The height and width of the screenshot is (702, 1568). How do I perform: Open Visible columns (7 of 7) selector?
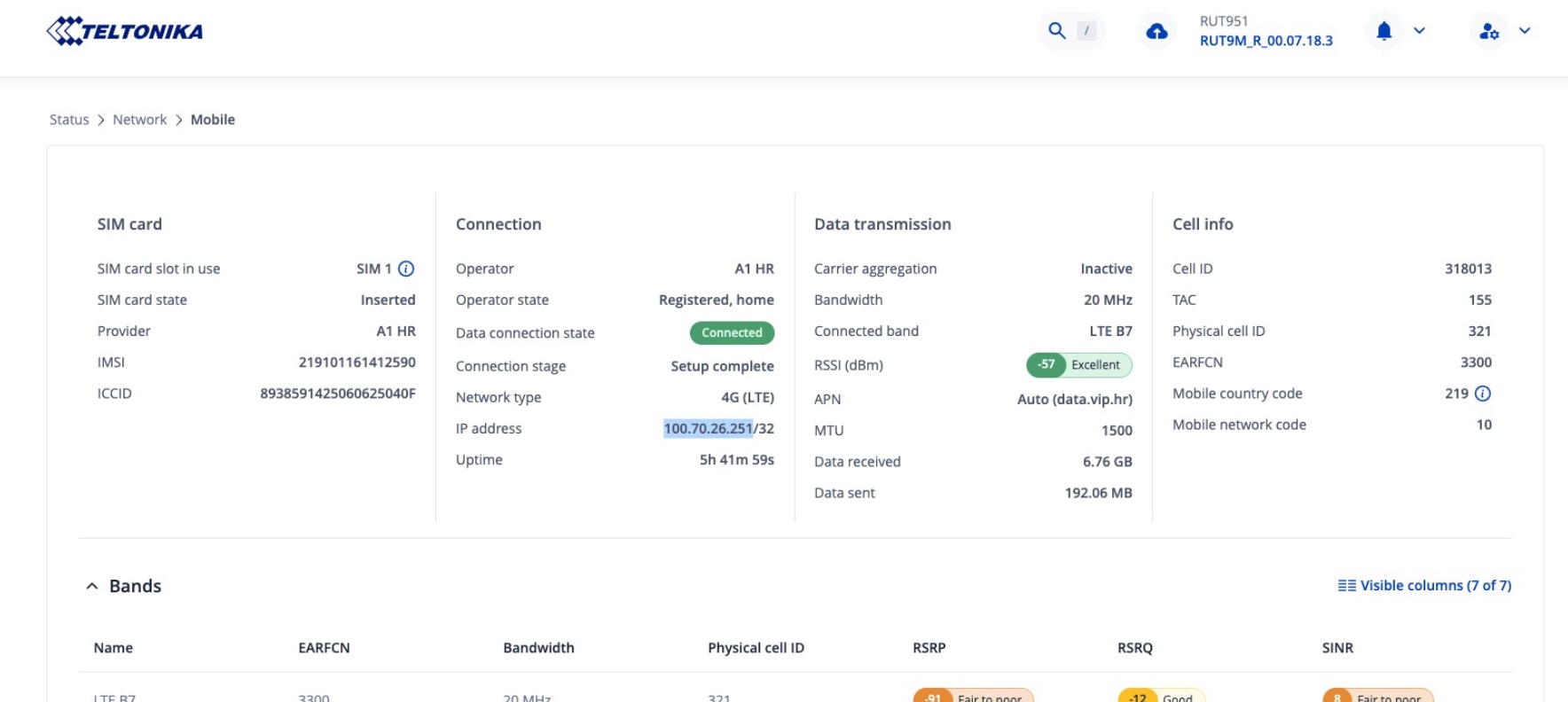pyautogui.click(x=1435, y=586)
